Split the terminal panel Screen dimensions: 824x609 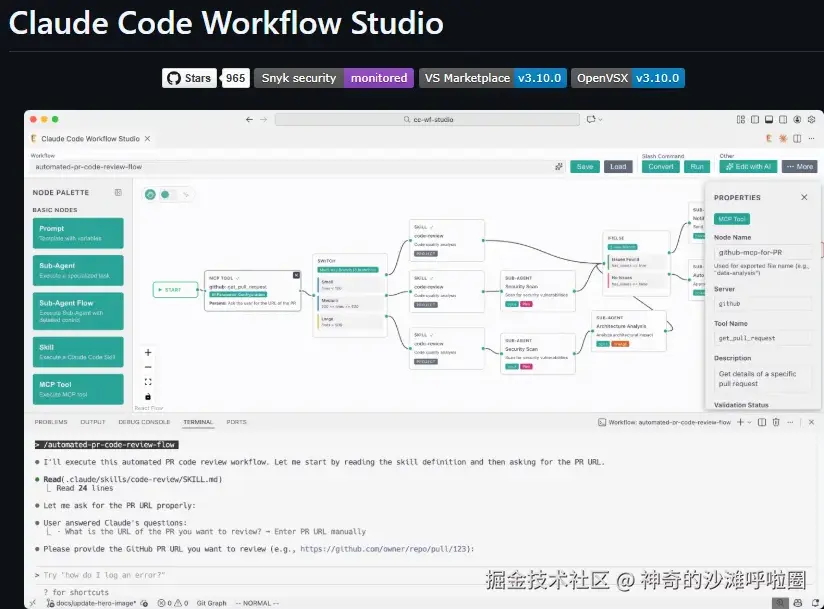point(762,422)
